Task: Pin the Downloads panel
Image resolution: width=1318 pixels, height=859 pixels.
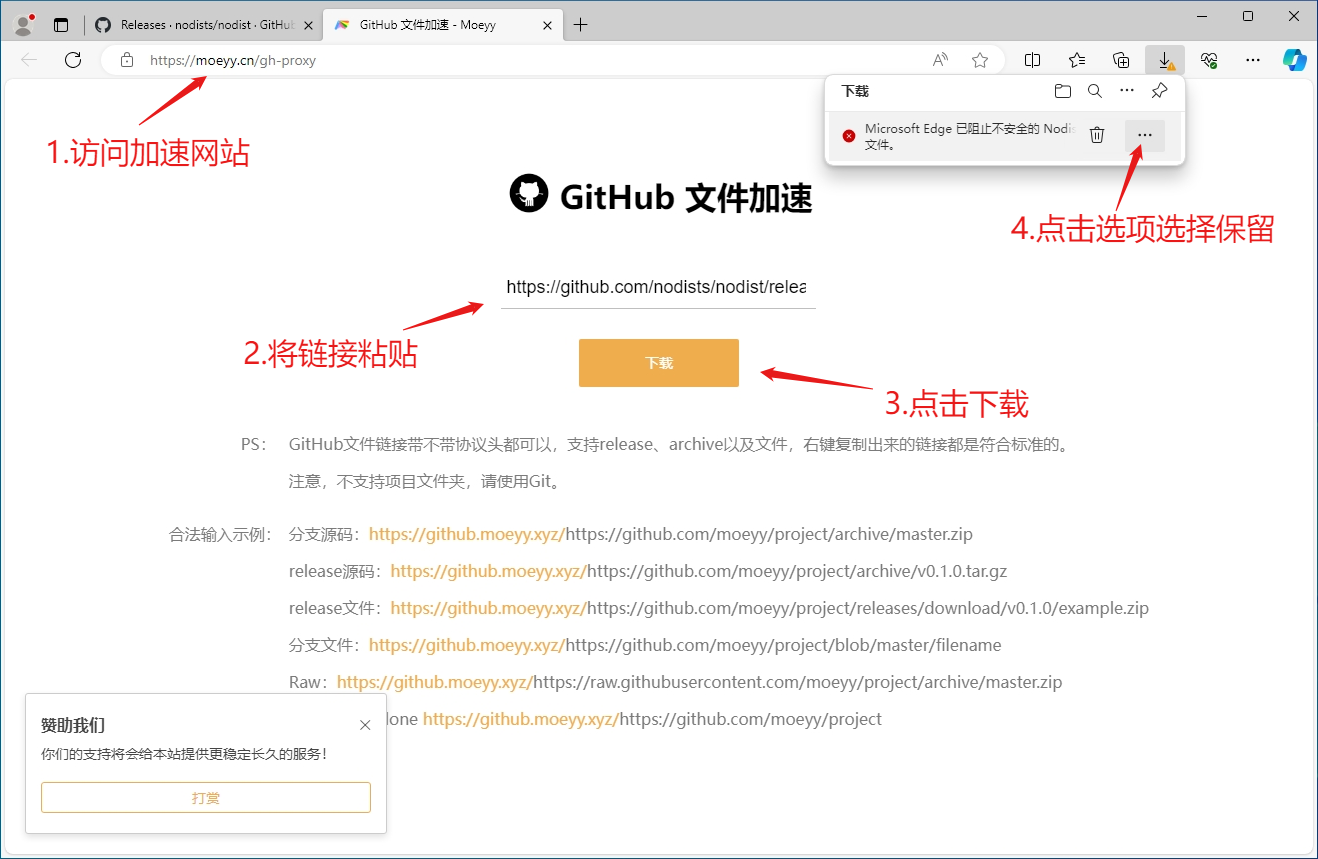Action: pos(1159,91)
